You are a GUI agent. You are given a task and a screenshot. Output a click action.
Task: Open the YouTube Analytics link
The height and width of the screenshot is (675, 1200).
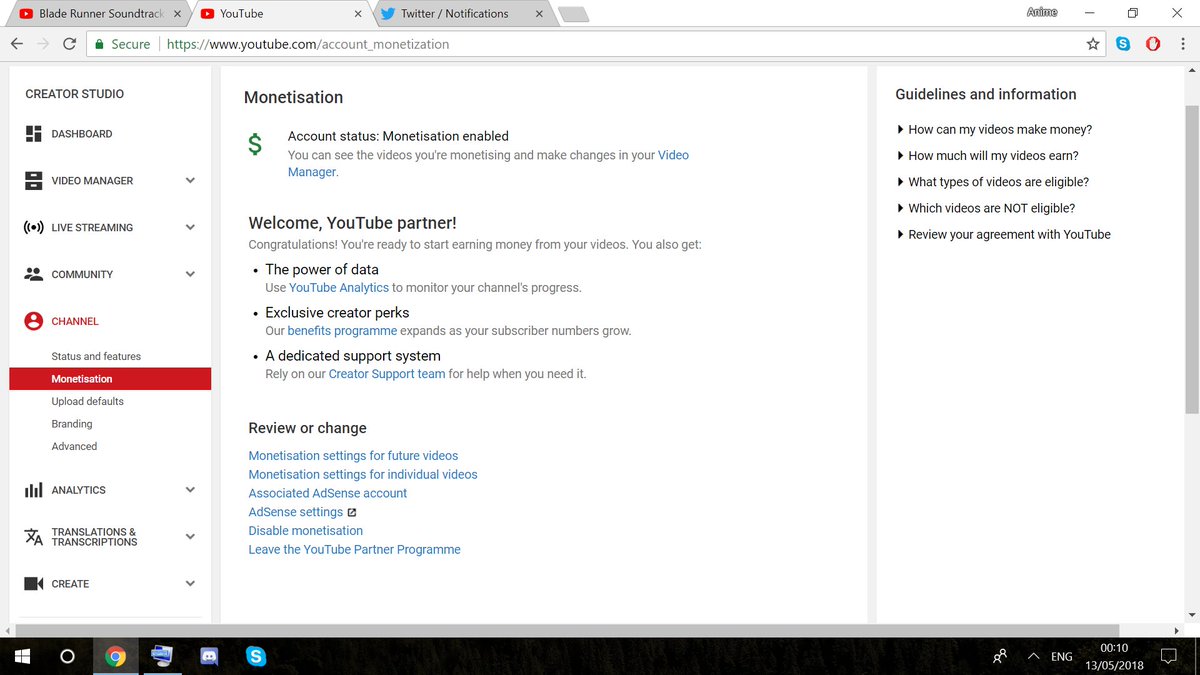(339, 287)
